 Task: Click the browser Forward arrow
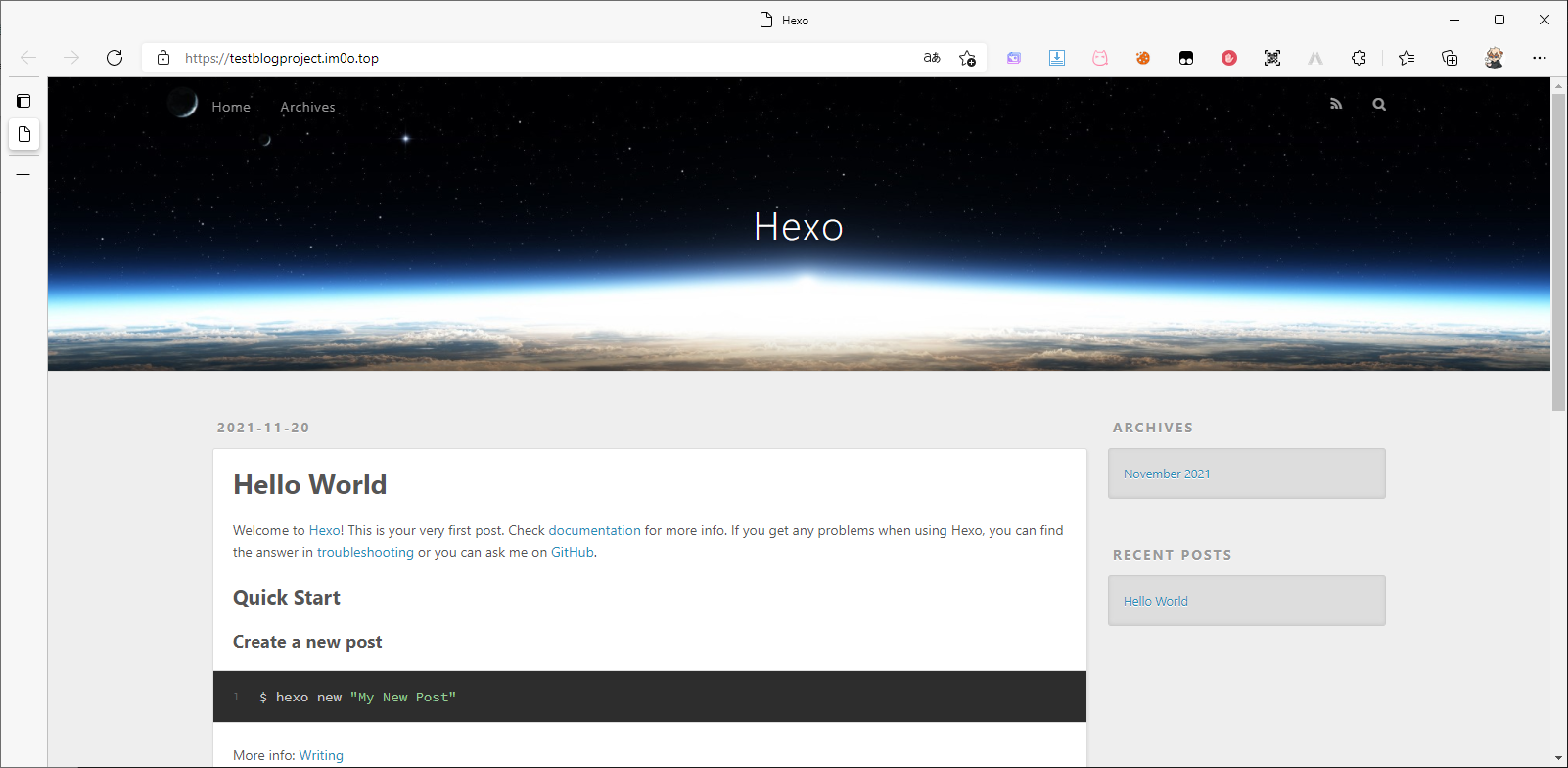(x=71, y=58)
